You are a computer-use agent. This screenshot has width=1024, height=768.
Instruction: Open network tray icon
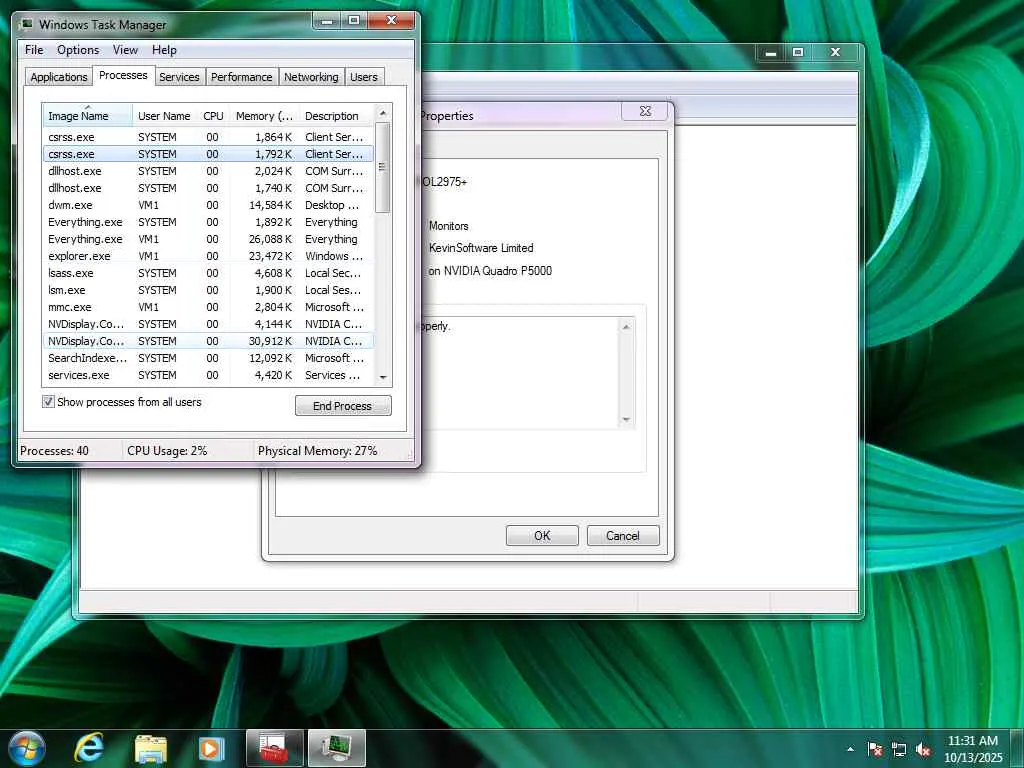(x=899, y=749)
